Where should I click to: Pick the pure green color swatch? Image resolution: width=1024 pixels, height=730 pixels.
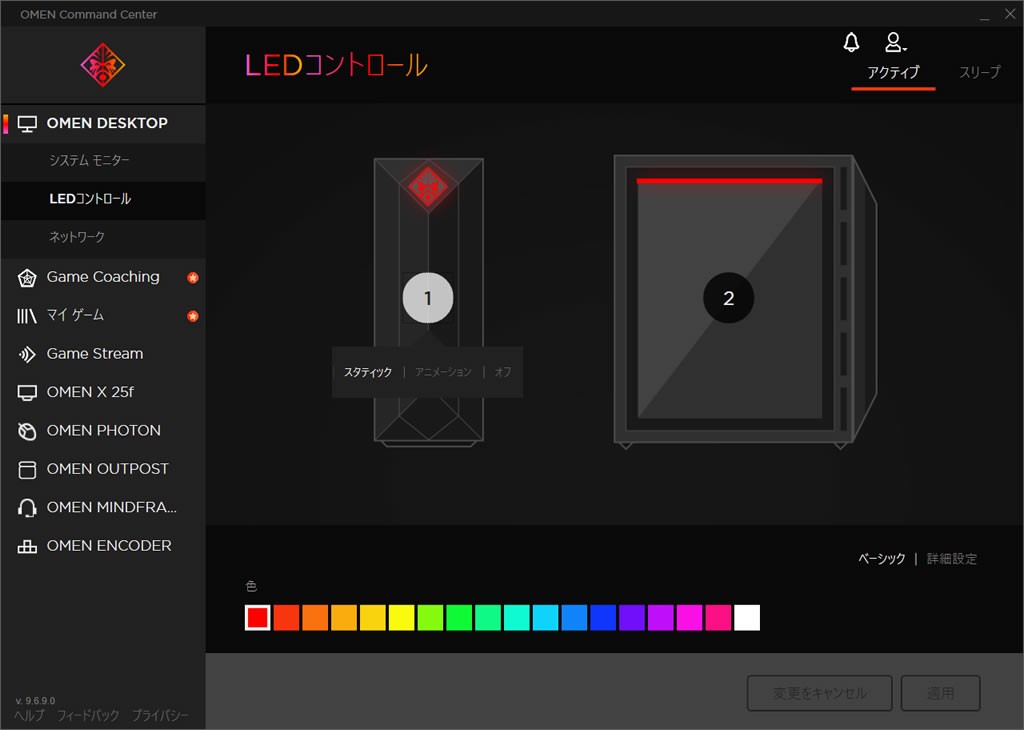click(x=459, y=618)
